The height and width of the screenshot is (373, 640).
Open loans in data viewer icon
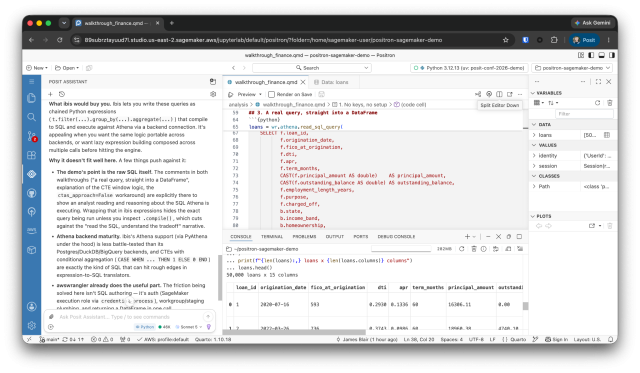coord(607,135)
